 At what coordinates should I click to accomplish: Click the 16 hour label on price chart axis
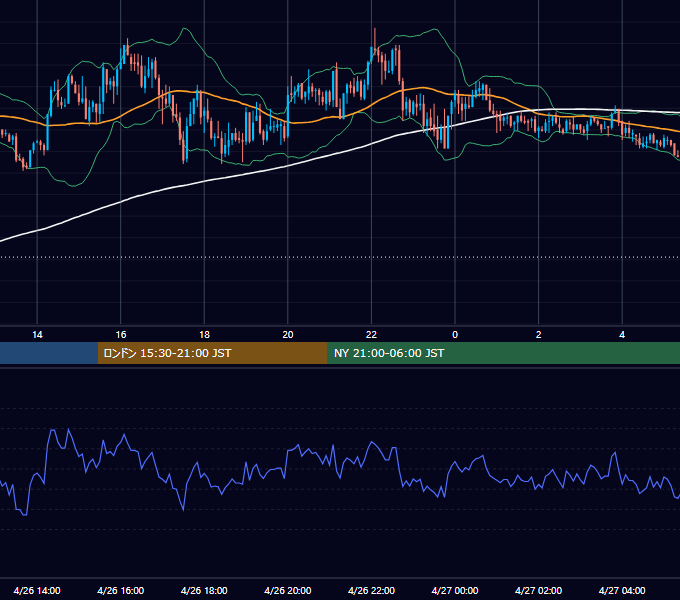[121, 335]
